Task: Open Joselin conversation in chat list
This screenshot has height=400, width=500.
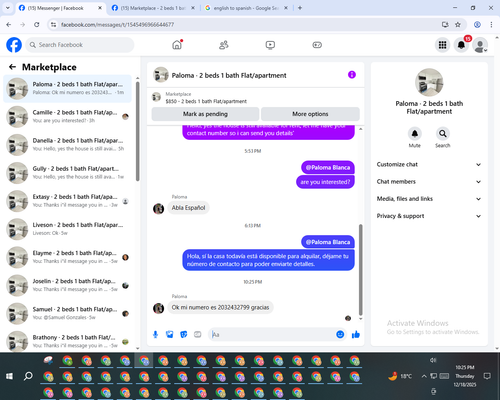Action: pos(68,285)
